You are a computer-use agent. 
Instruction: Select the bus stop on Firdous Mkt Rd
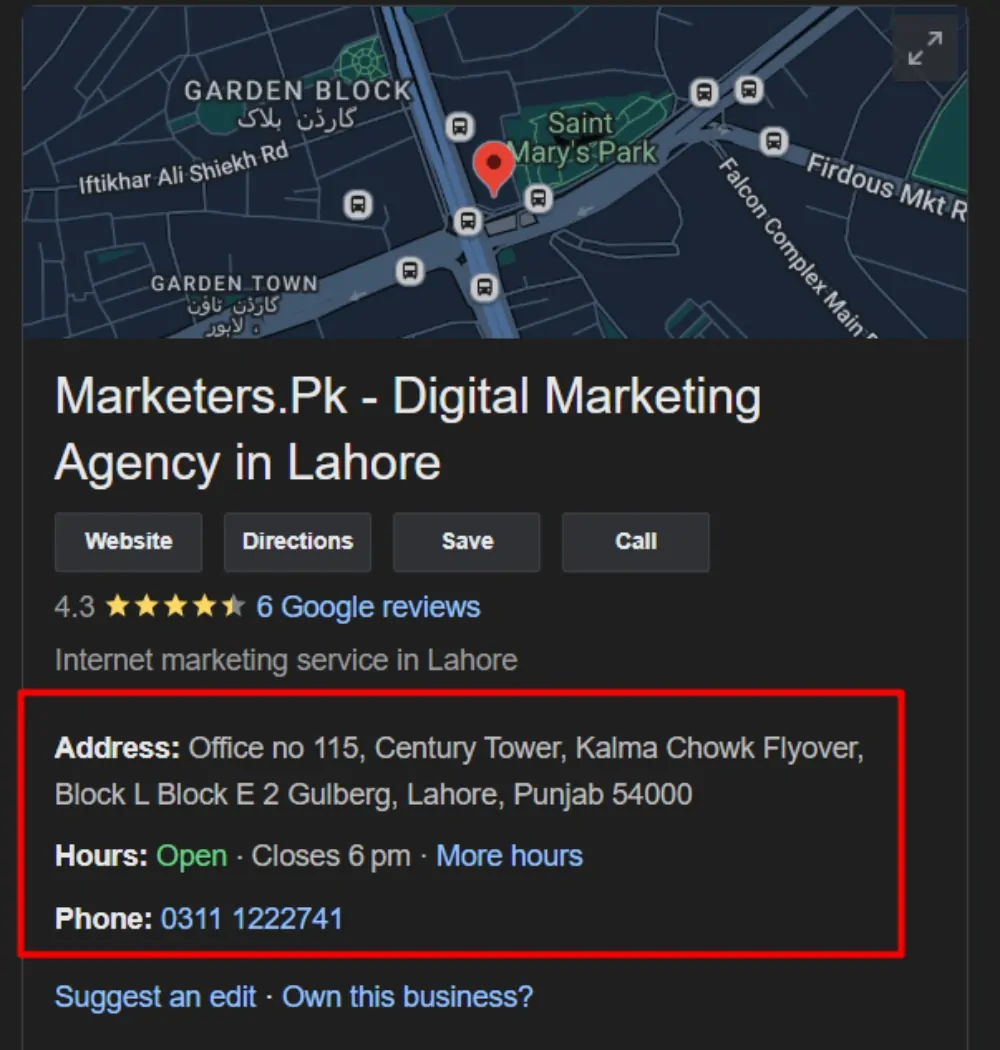pyautogui.click(x=774, y=141)
